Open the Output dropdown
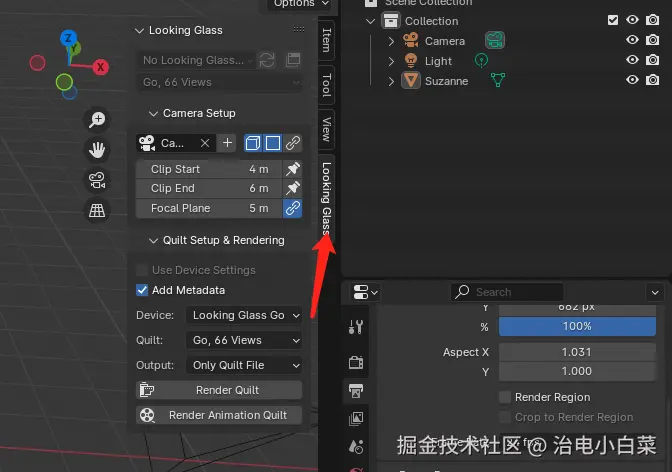Image resolution: width=672 pixels, height=472 pixels. [244, 365]
